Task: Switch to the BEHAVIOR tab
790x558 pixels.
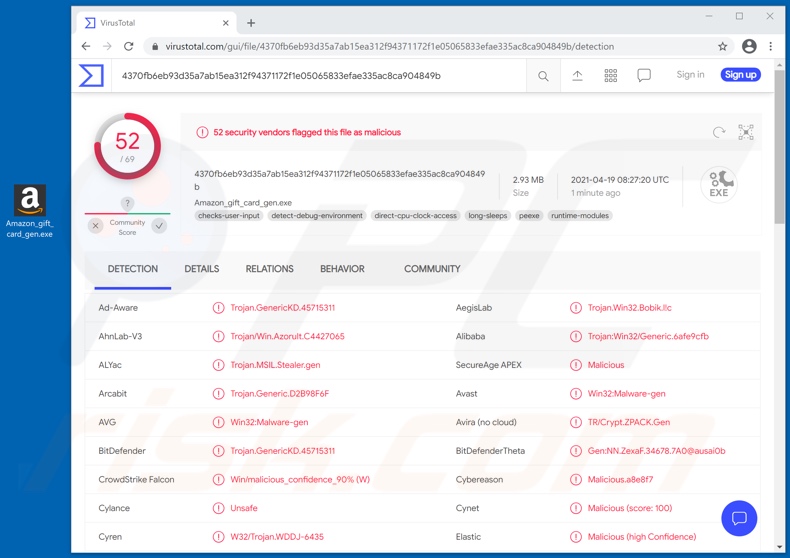Action: tap(342, 269)
